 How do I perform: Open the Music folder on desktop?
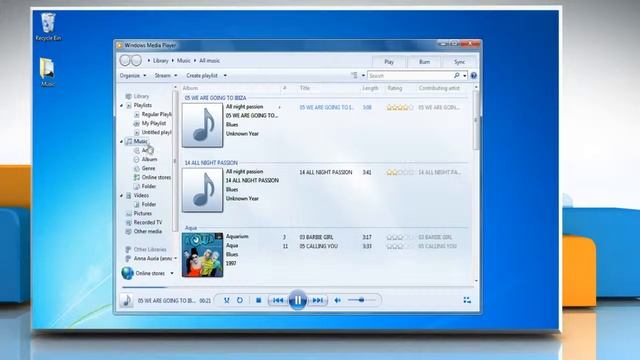tap(47, 72)
